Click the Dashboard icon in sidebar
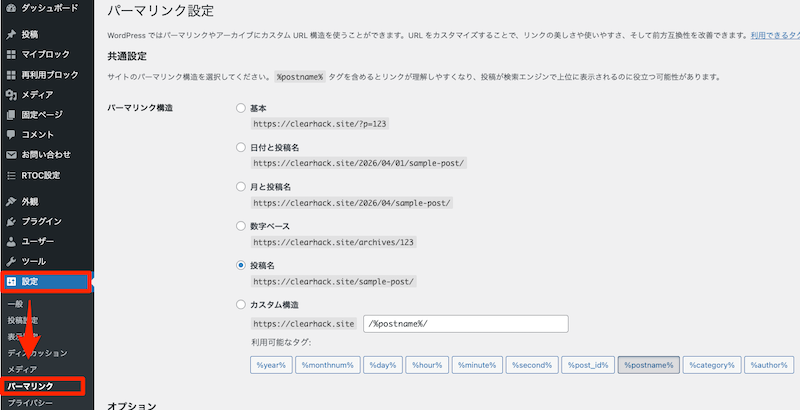The height and width of the screenshot is (410, 800). 11,8
